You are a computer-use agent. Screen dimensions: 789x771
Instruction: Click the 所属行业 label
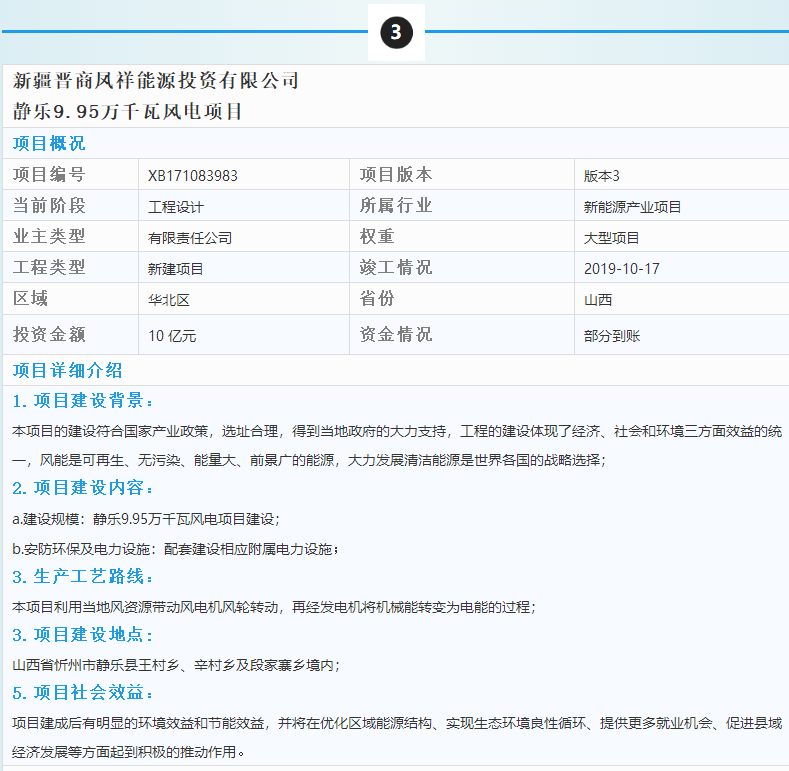coord(396,205)
